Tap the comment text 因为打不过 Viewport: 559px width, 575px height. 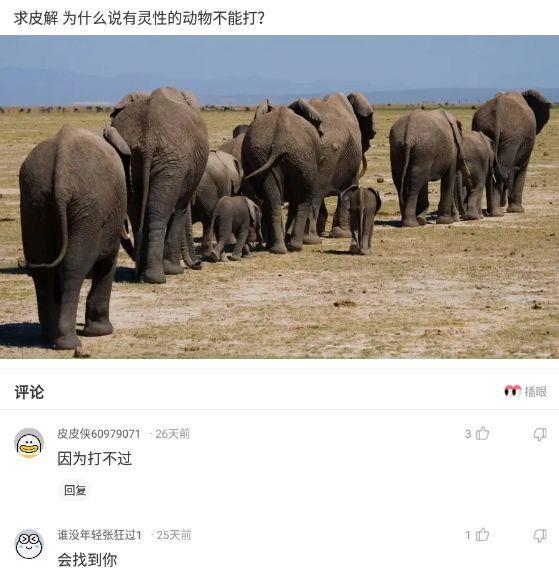[95, 459]
